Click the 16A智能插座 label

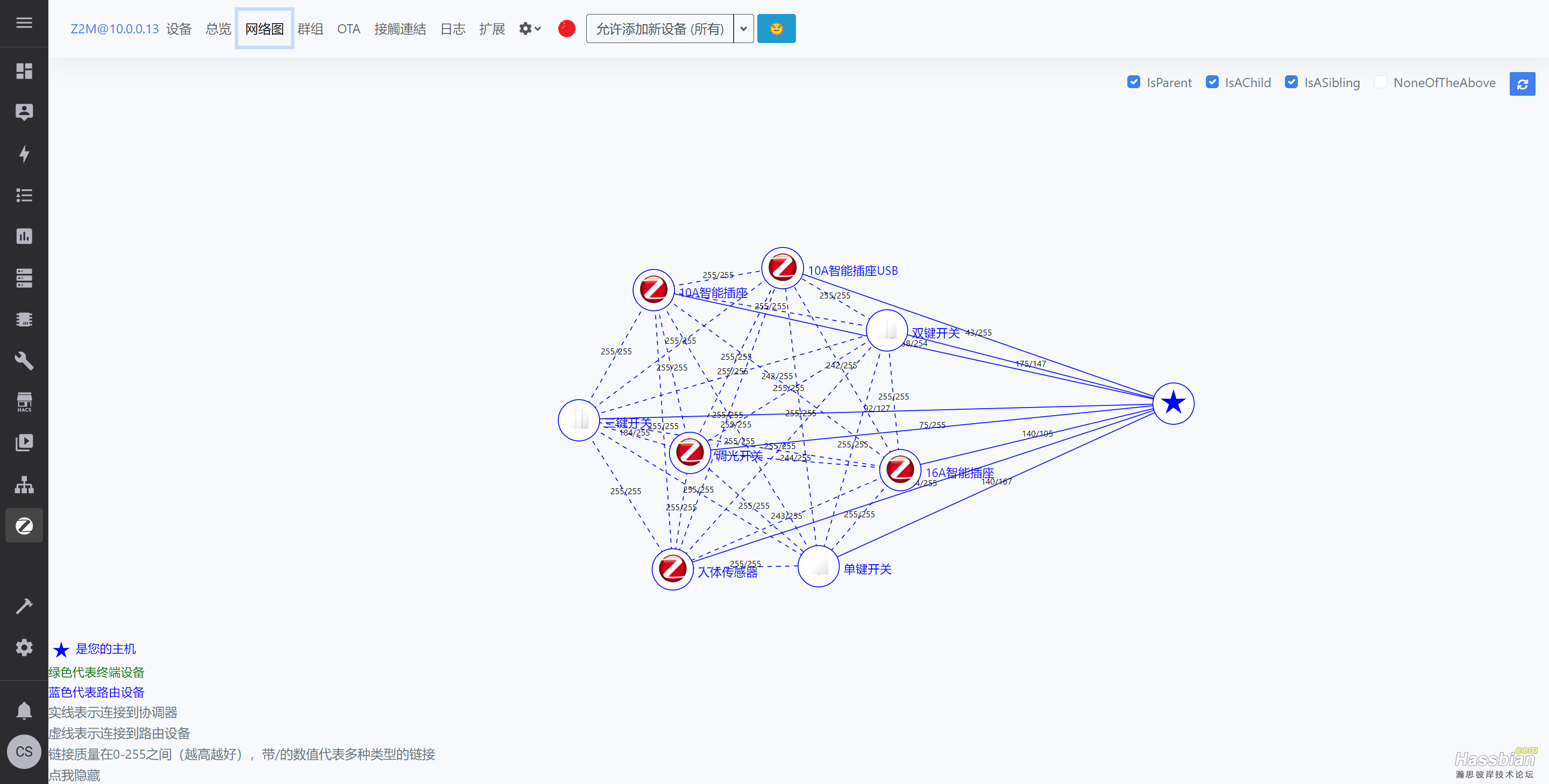point(959,473)
